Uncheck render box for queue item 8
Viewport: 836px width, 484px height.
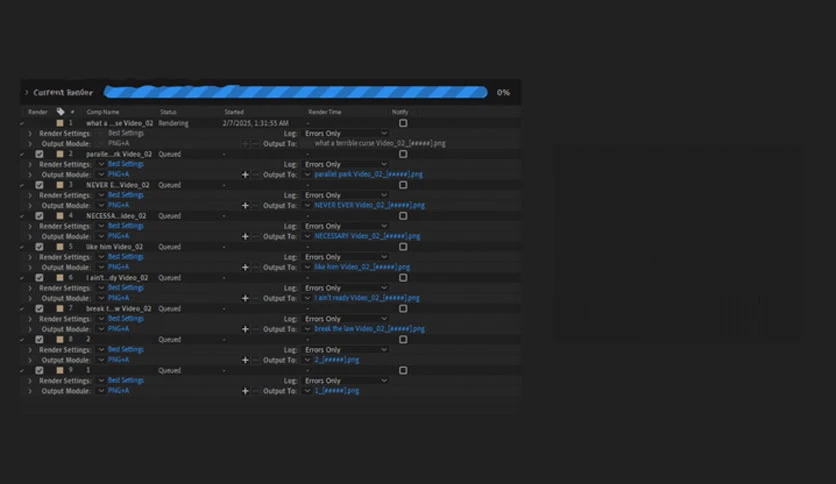pyautogui.click(x=39, y=340)
